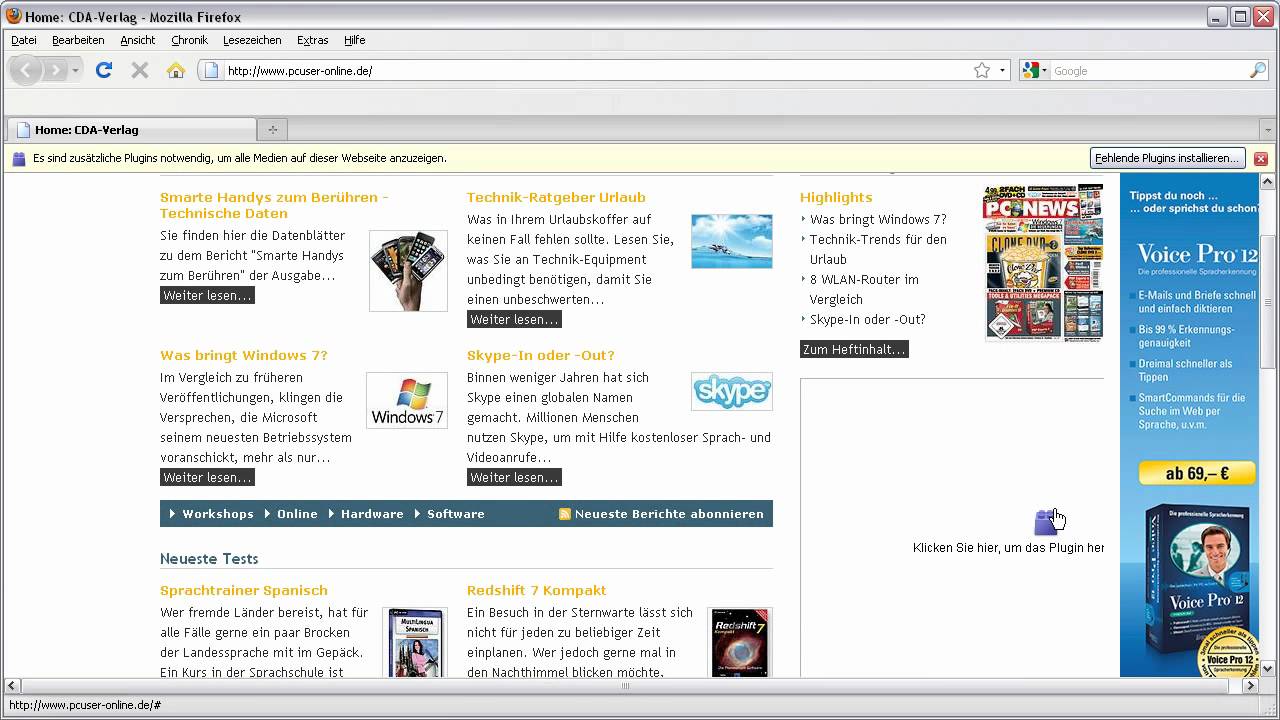Viewport: 1280px width, 720px height.
Task: Click Weiter lesen under Was bringt Windows 7
Action: 207,477
